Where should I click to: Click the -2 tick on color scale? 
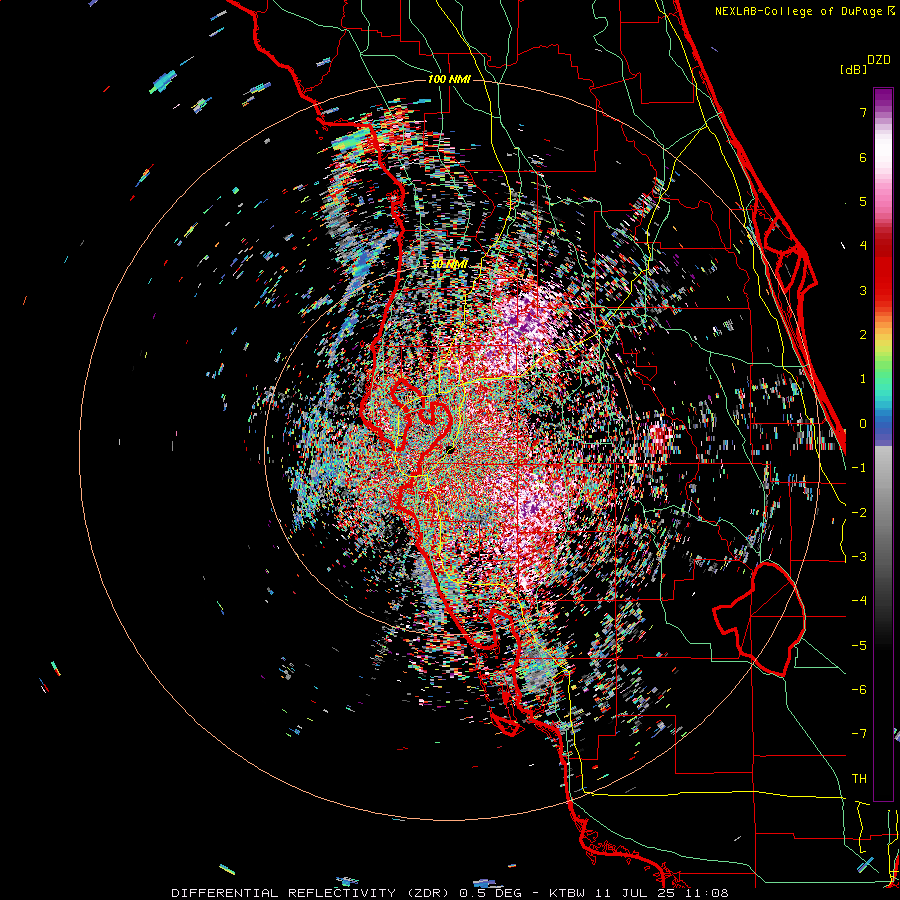859,513
